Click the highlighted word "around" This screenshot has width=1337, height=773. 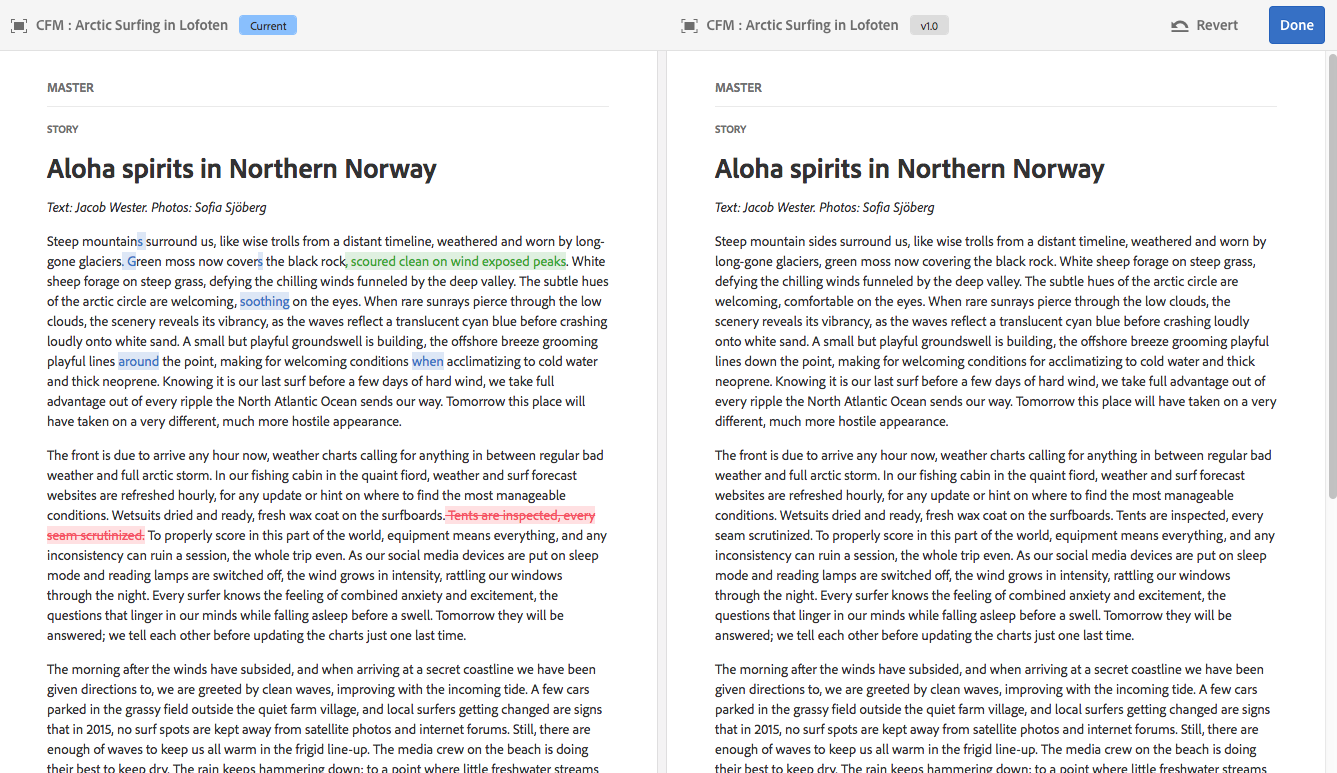(x=139, y=362)
